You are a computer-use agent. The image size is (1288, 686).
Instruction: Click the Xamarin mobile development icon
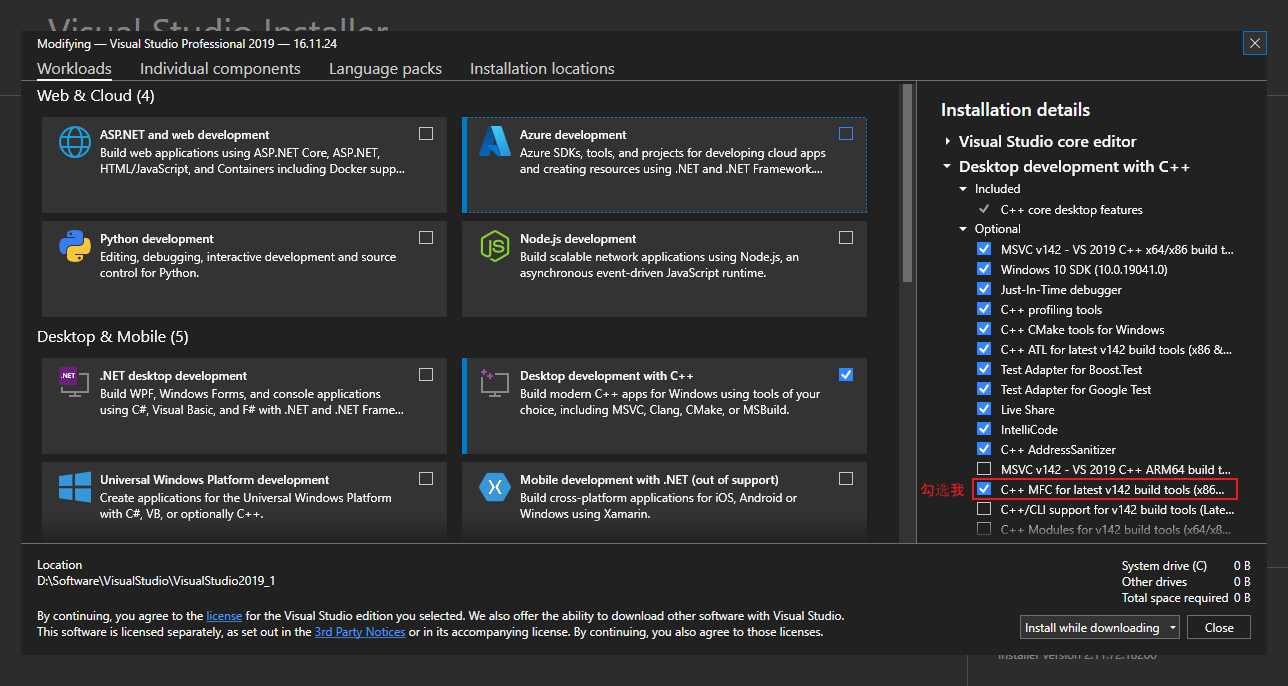click(494, 487)
